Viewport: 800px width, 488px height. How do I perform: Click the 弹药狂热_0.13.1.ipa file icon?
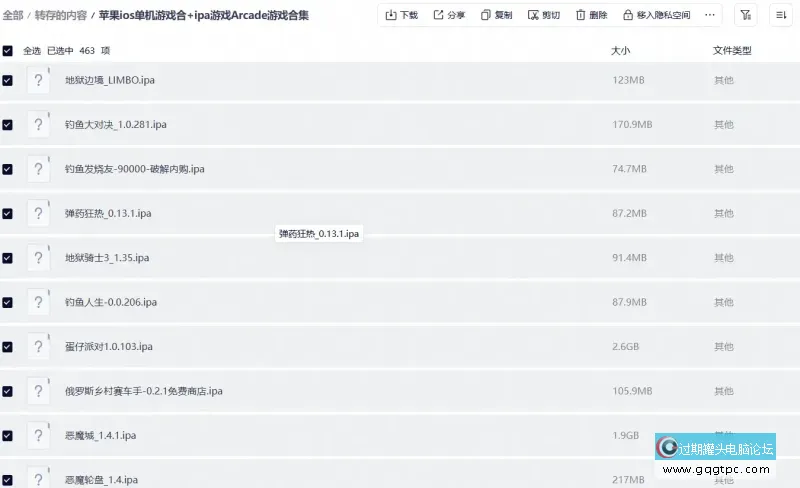pyautogui.click(x=38, y=213)
